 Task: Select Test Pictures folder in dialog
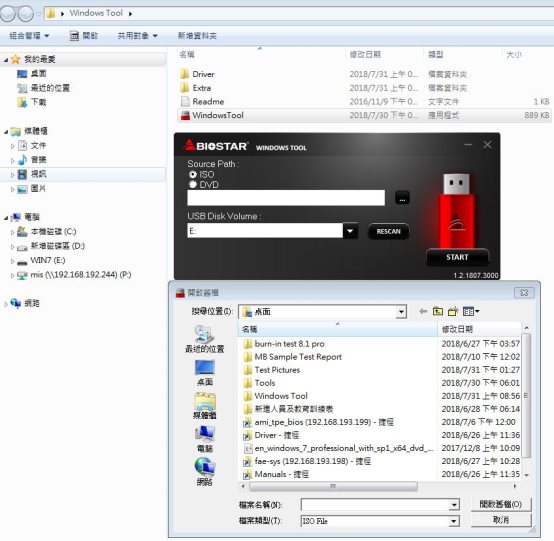pos(272,370)
